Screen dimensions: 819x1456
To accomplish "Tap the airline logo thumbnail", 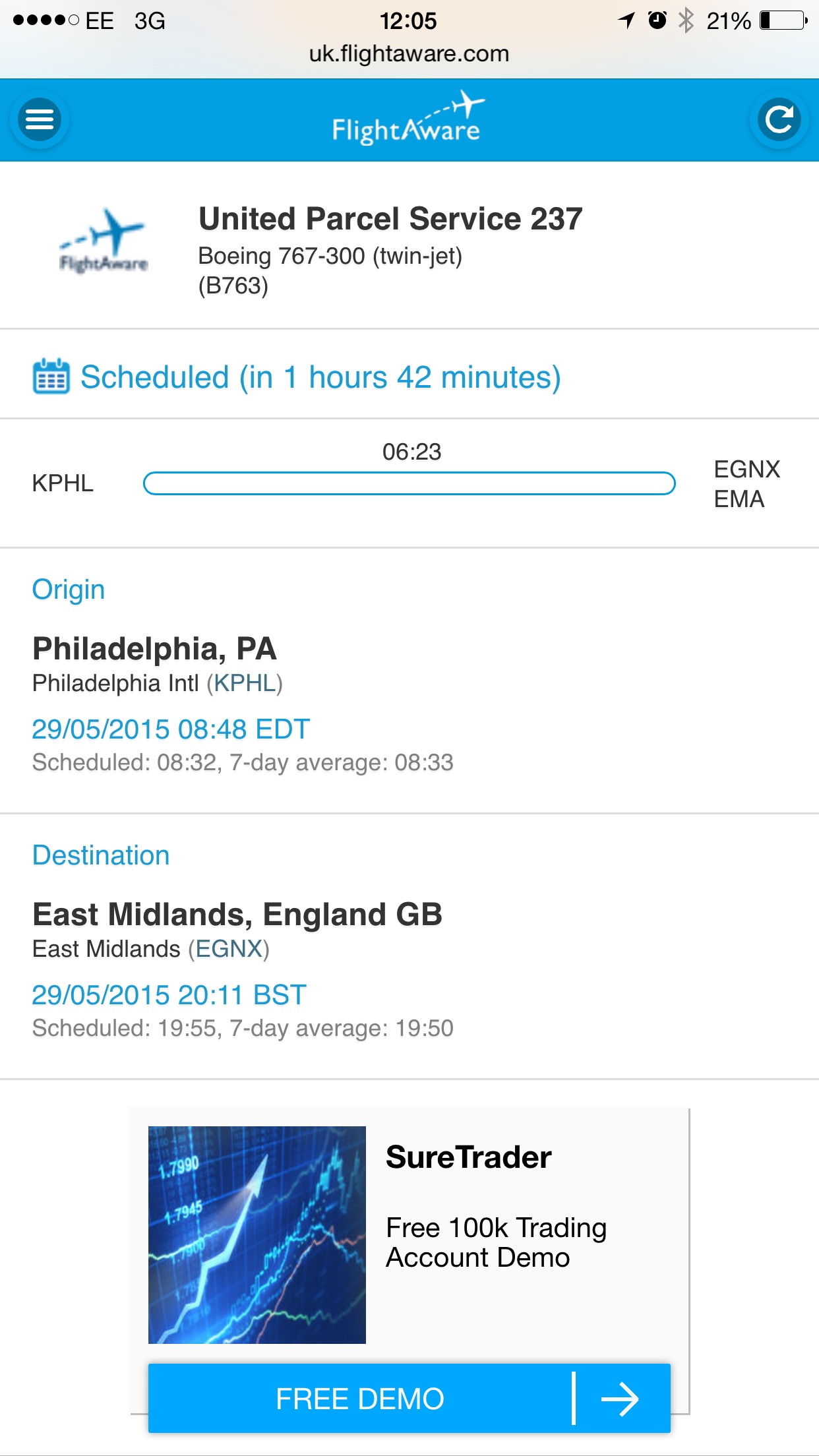I will 104,241.
